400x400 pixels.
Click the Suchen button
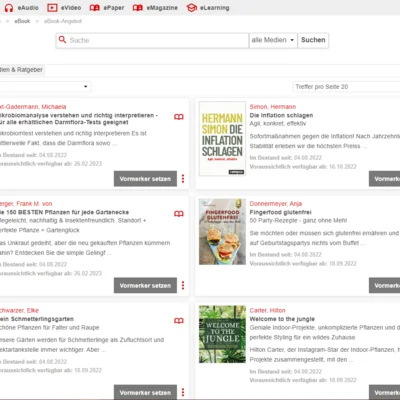[x=313, y=40]
